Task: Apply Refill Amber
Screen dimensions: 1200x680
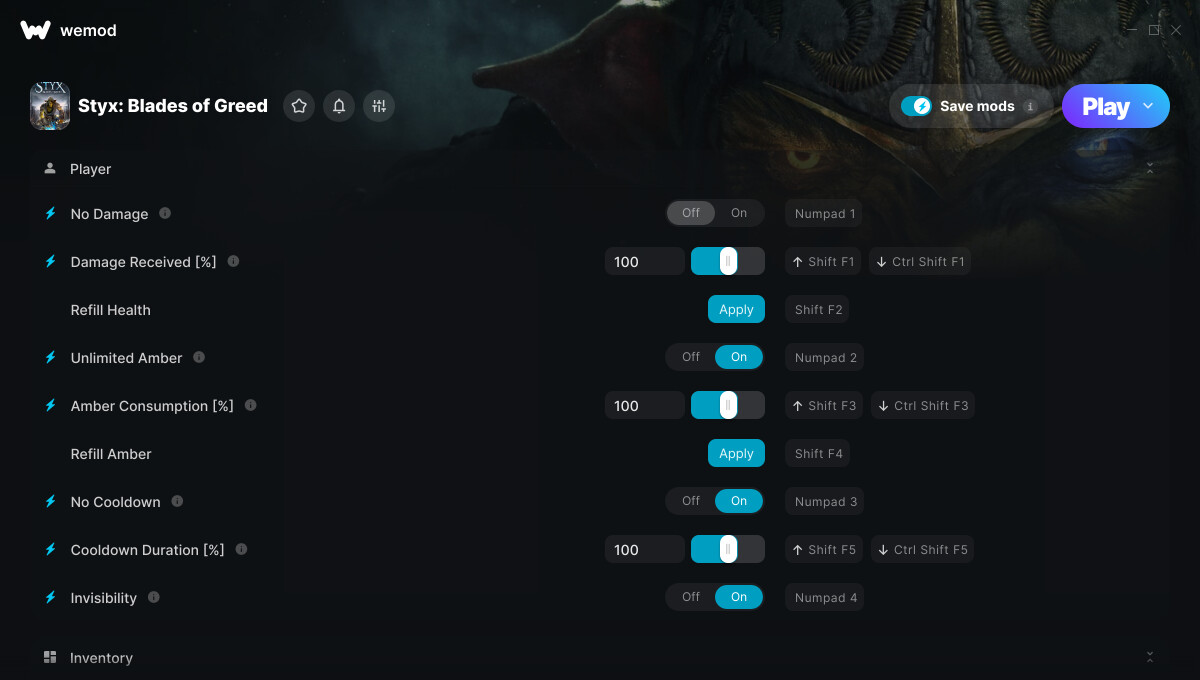Action: [x=736, y=453]
